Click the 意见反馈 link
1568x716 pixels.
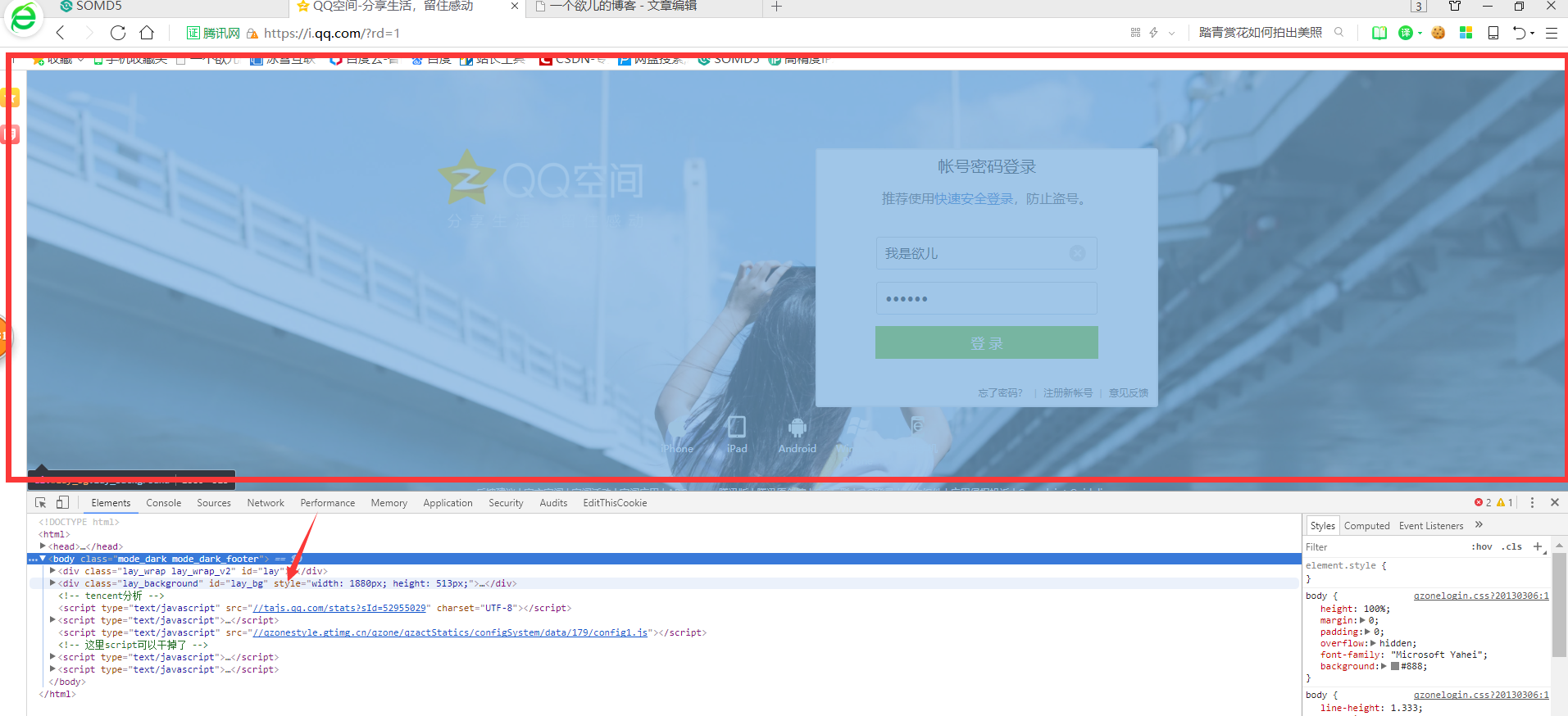(x=1129, y=393)
